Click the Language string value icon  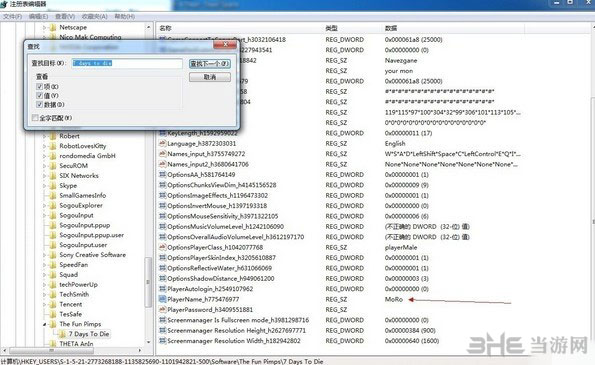(162, 143)
